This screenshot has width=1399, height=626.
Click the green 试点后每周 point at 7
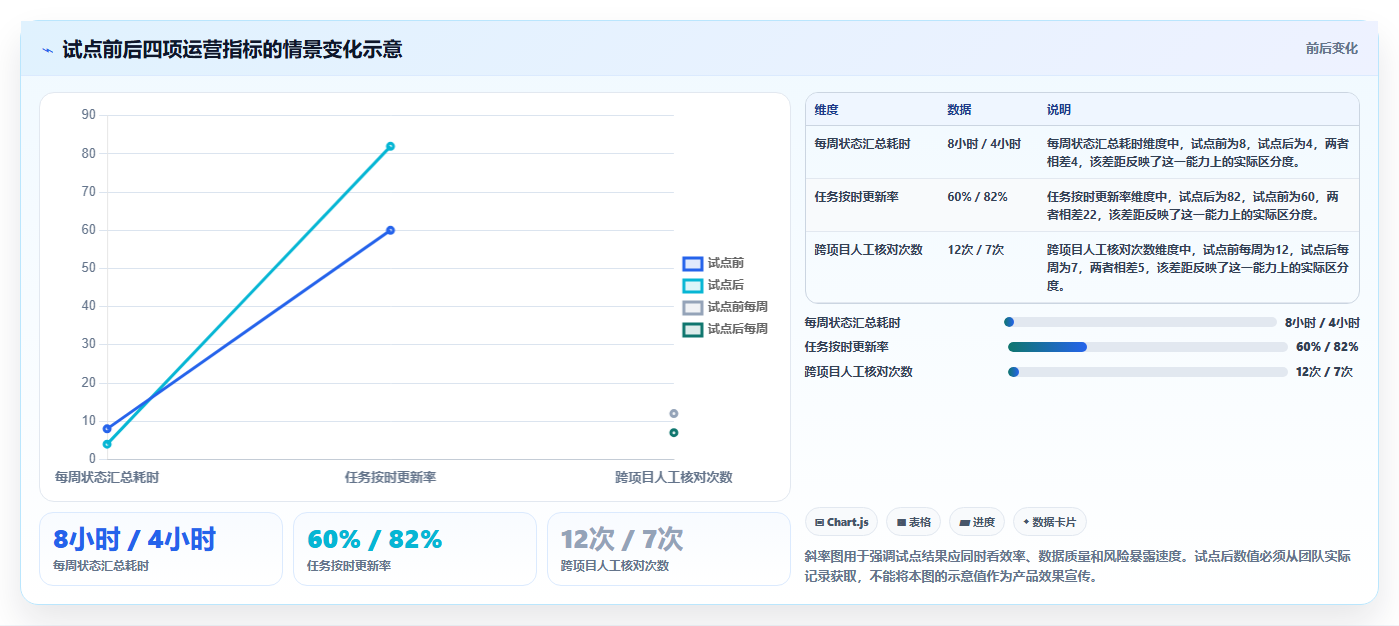673,432
